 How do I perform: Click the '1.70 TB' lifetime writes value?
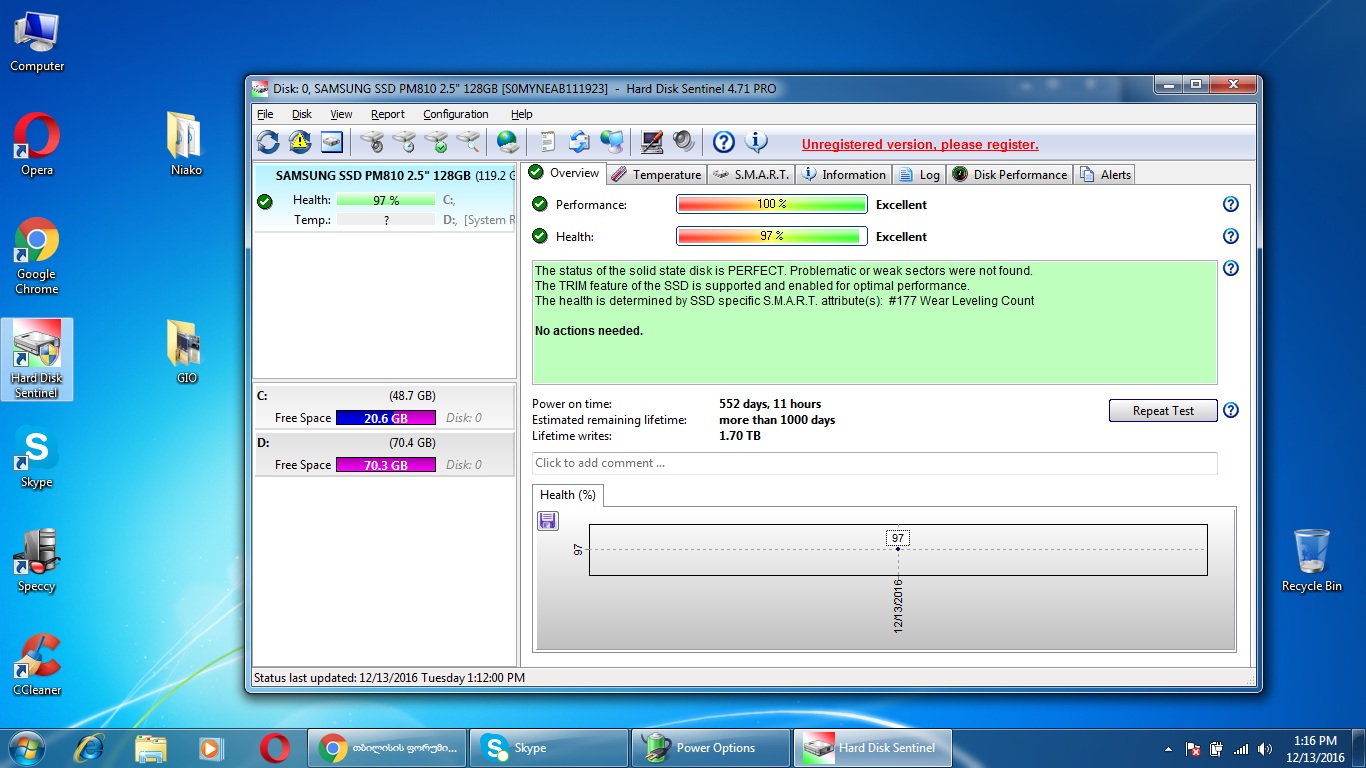[x=740, y=436]
